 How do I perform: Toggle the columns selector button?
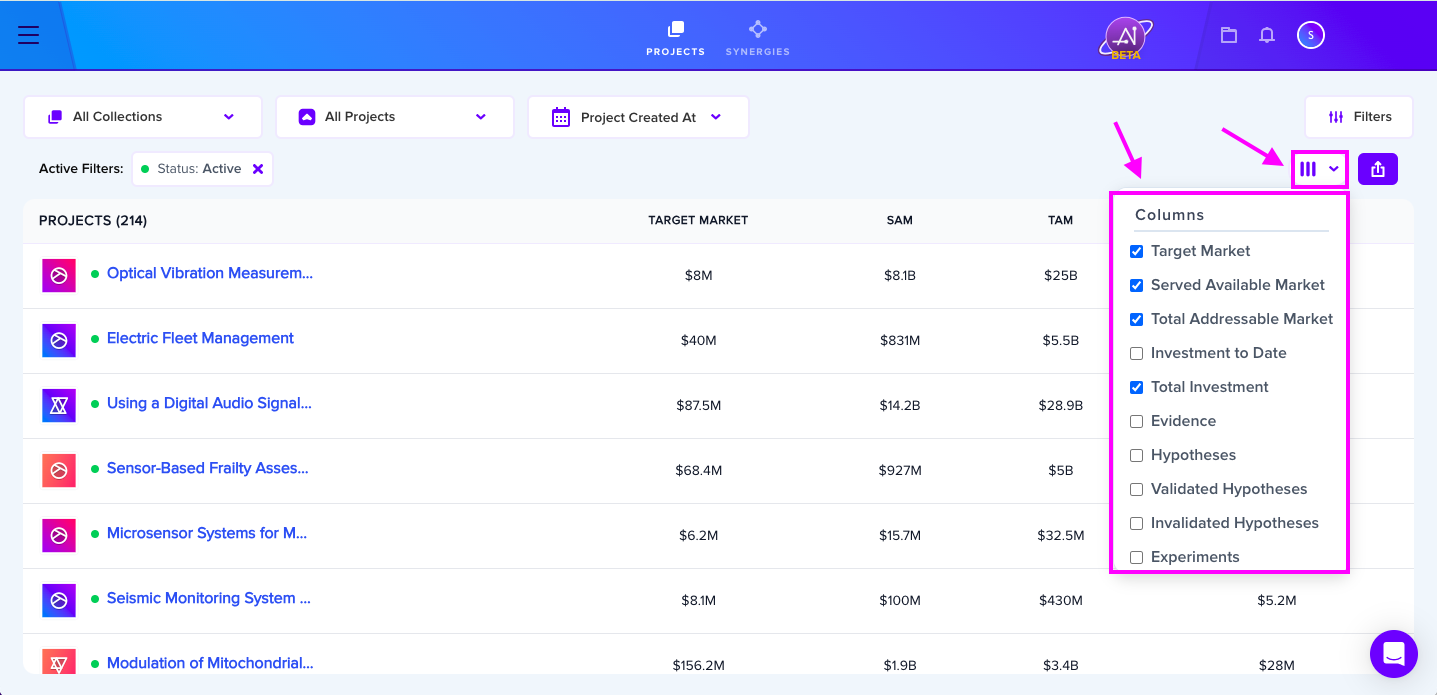(1319, 169)
